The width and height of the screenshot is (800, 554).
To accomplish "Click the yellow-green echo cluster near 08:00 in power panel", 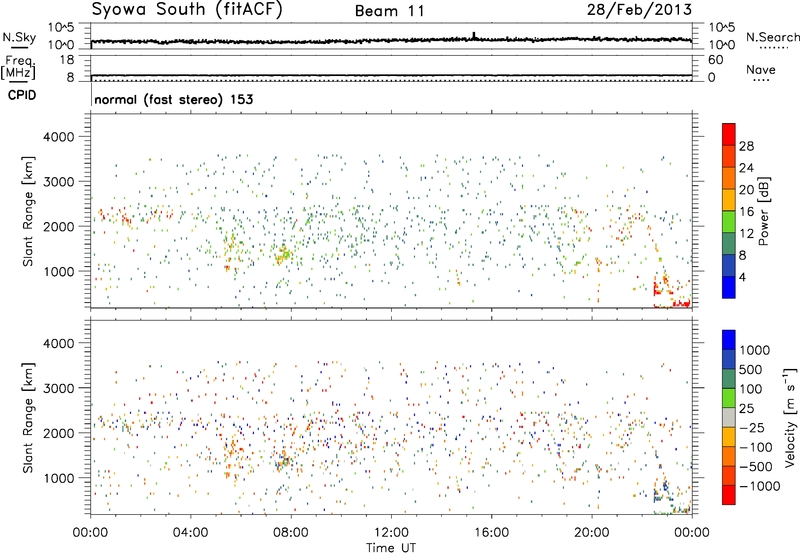I will [283, 254].
